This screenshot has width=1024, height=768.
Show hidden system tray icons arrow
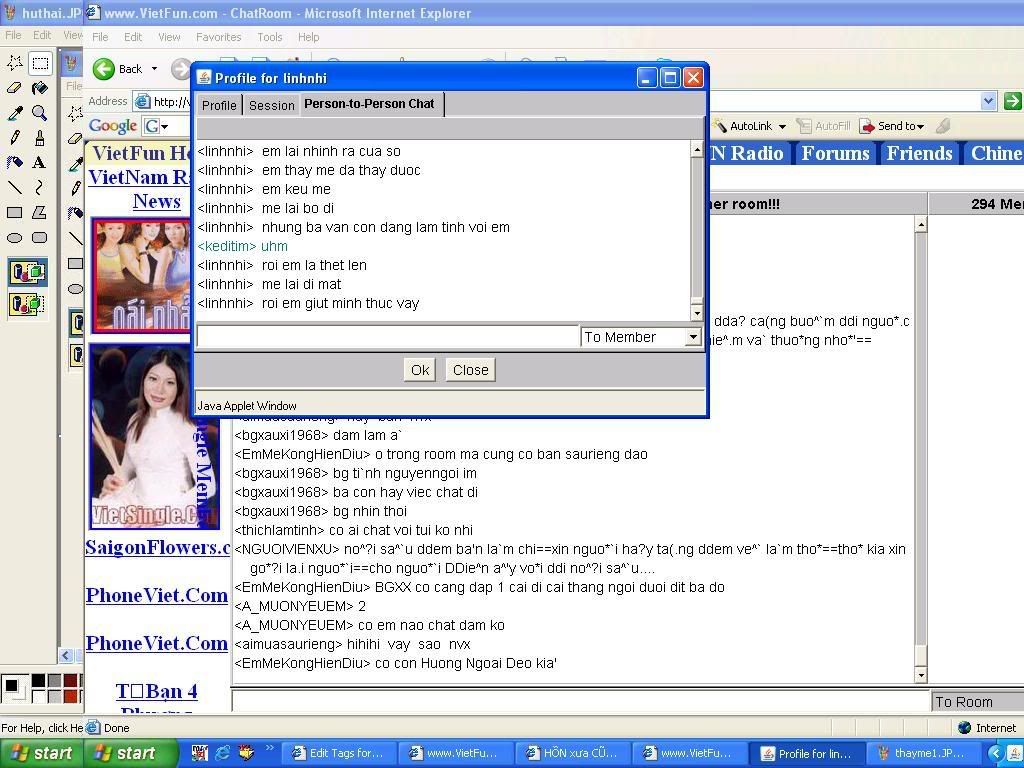coord(995,754)
